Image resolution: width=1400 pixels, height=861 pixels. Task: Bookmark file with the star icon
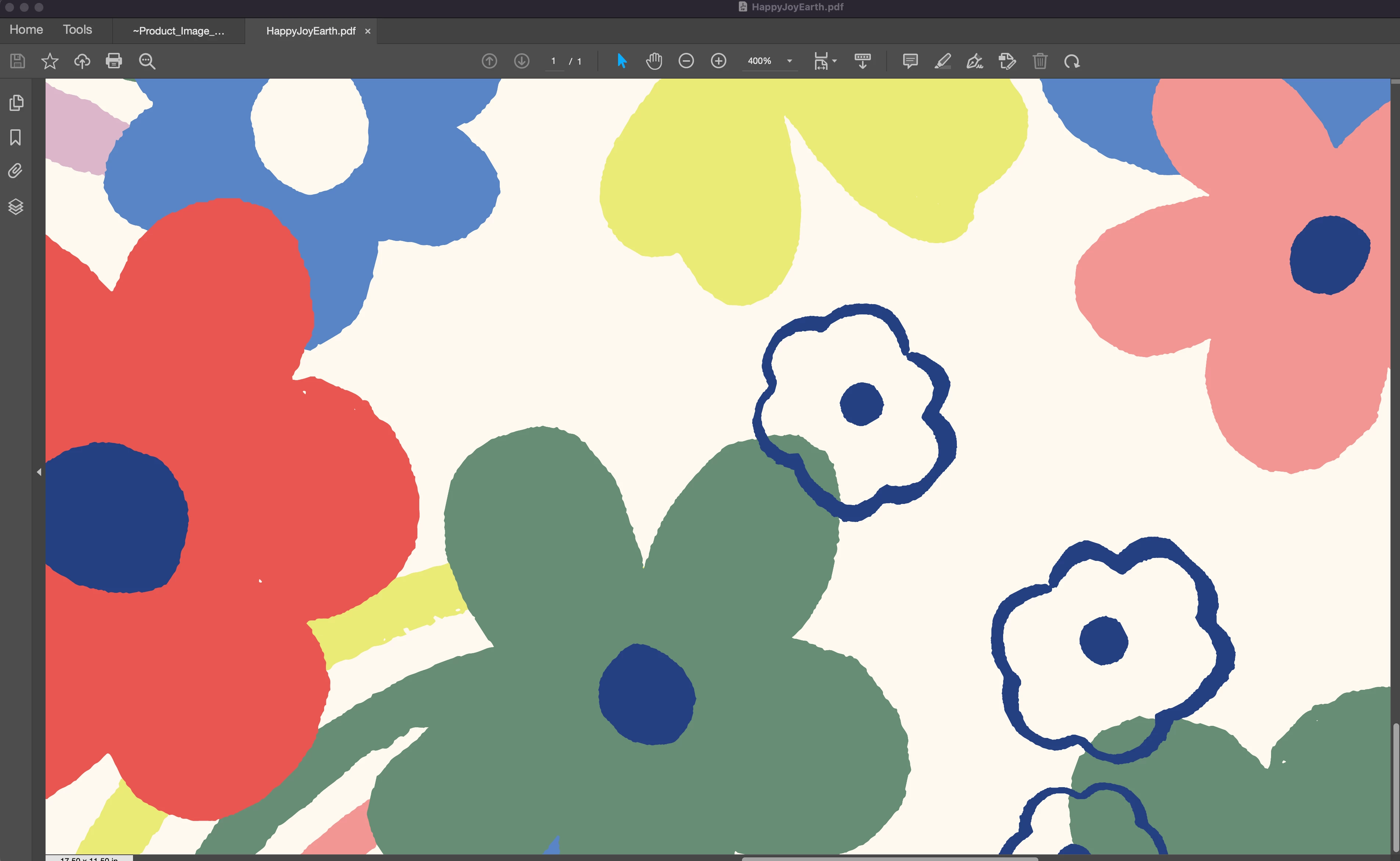50,61
